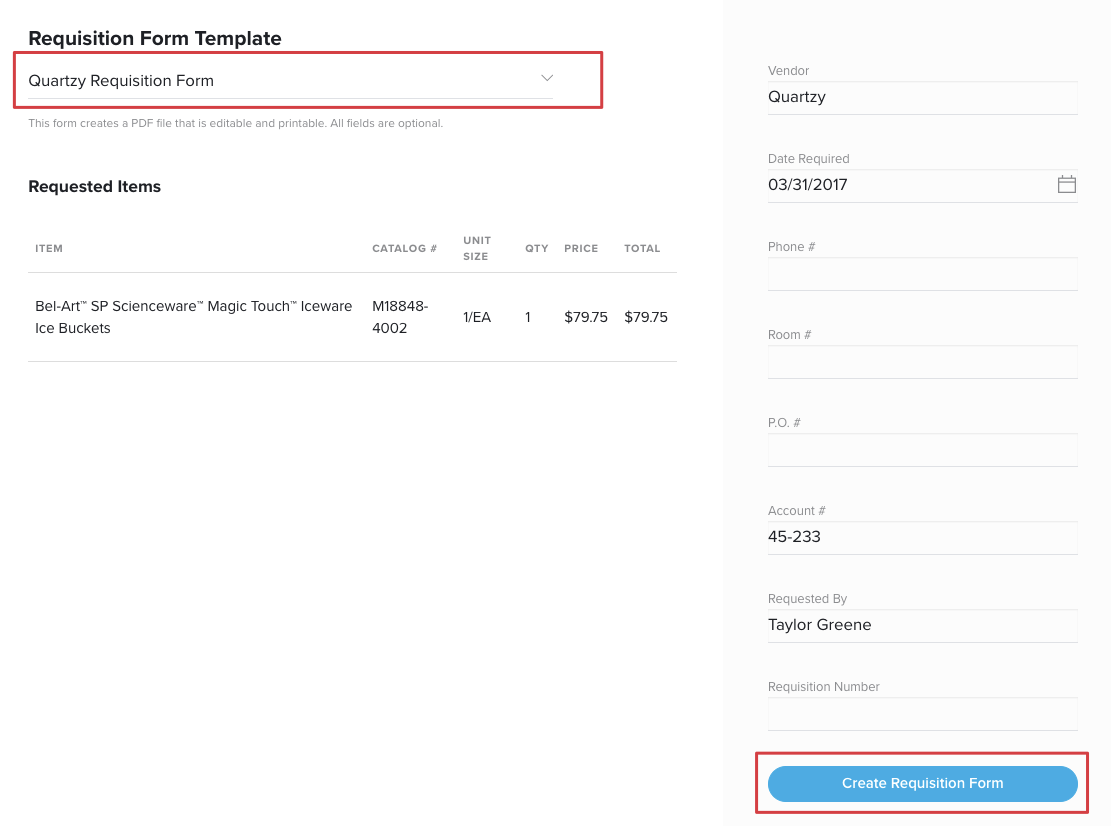Click the Account # field showing 45-233
This screenshot has height=826, width=1111.
tap(922, 537)
